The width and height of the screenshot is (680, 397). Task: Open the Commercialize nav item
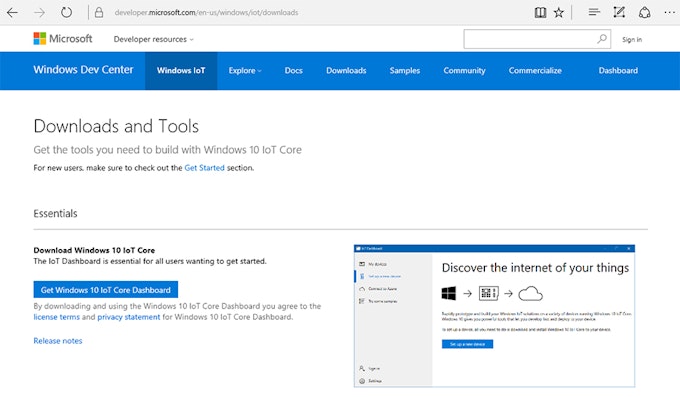tap(535, 70)
